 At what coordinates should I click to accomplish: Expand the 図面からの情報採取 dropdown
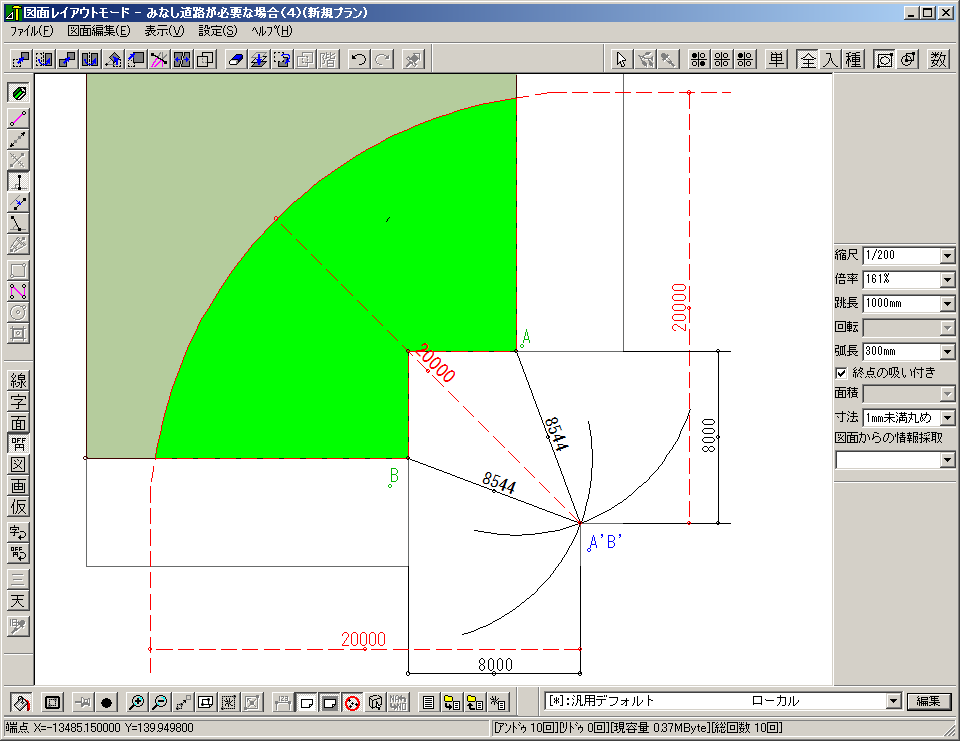point(947,459)
